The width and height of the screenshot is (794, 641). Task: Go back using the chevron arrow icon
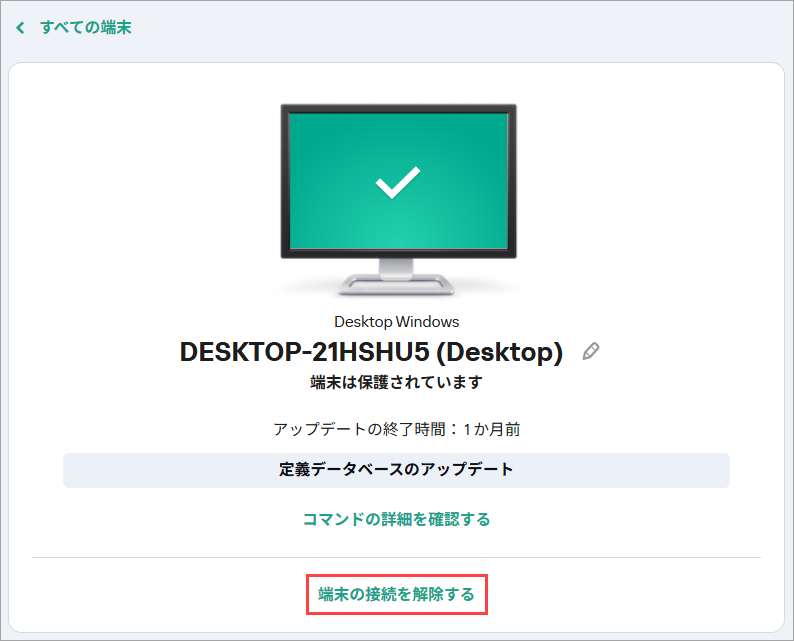click(20, 28)
